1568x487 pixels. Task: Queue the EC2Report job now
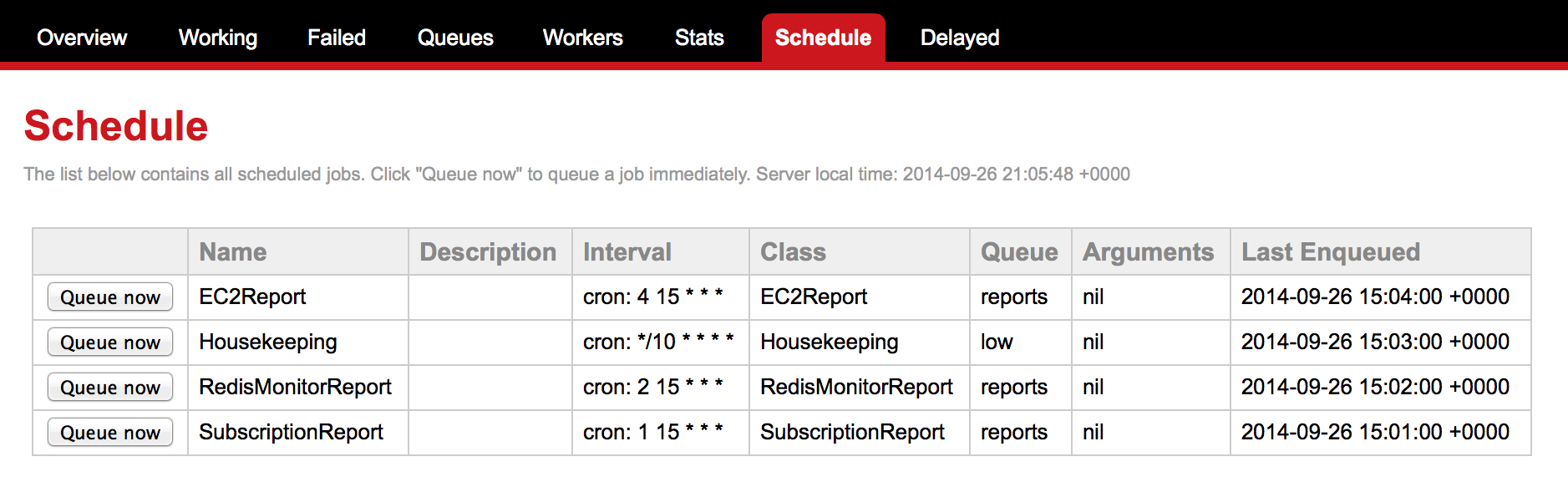pyautogui.click(x=110, y=297)
